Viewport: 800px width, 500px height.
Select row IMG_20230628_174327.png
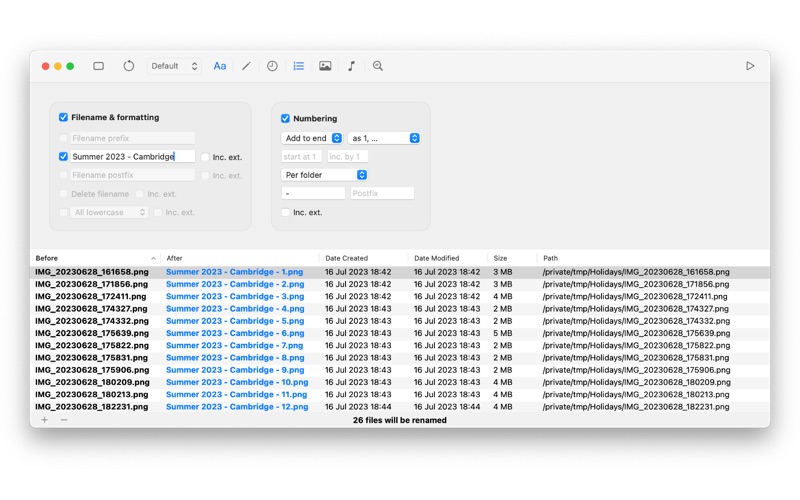coord(400,309)
